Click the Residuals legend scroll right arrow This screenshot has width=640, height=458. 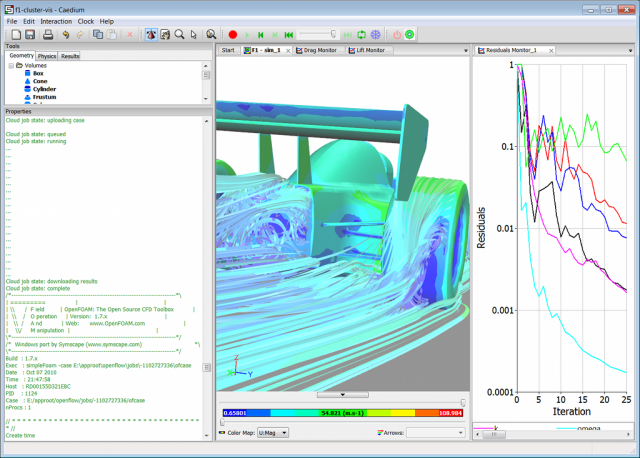[x=629, y=434]
